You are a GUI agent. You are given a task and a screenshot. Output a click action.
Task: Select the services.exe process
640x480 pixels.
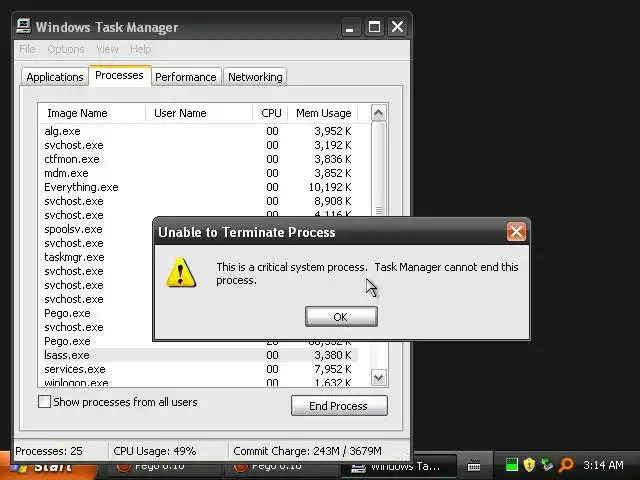(75, 369)
